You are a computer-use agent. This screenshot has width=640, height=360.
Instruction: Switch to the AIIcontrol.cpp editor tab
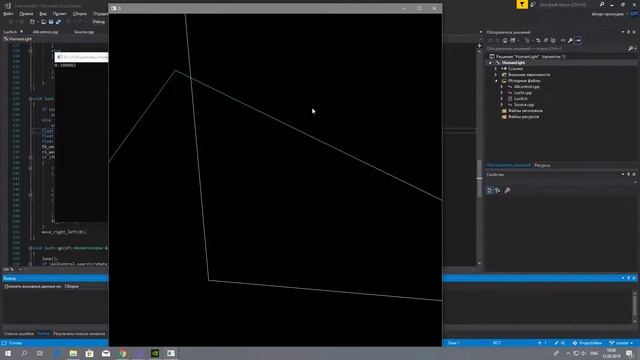click(x=45, y=32)
